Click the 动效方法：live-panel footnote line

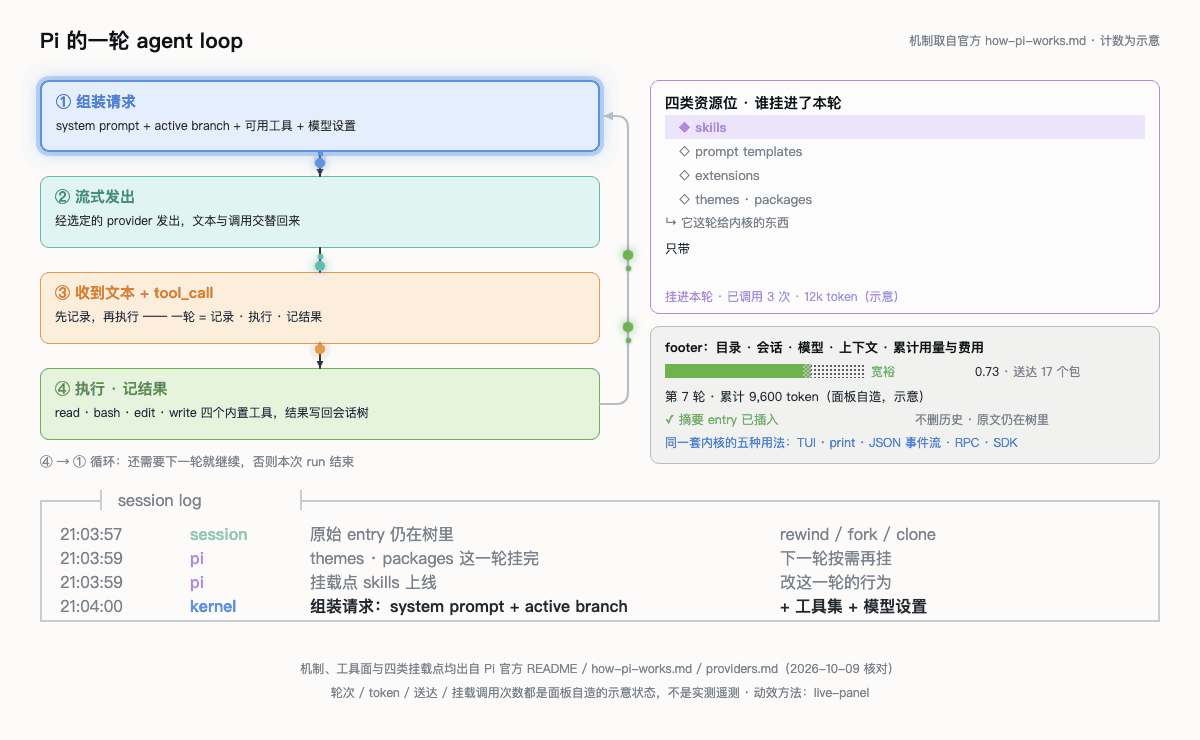600,692
